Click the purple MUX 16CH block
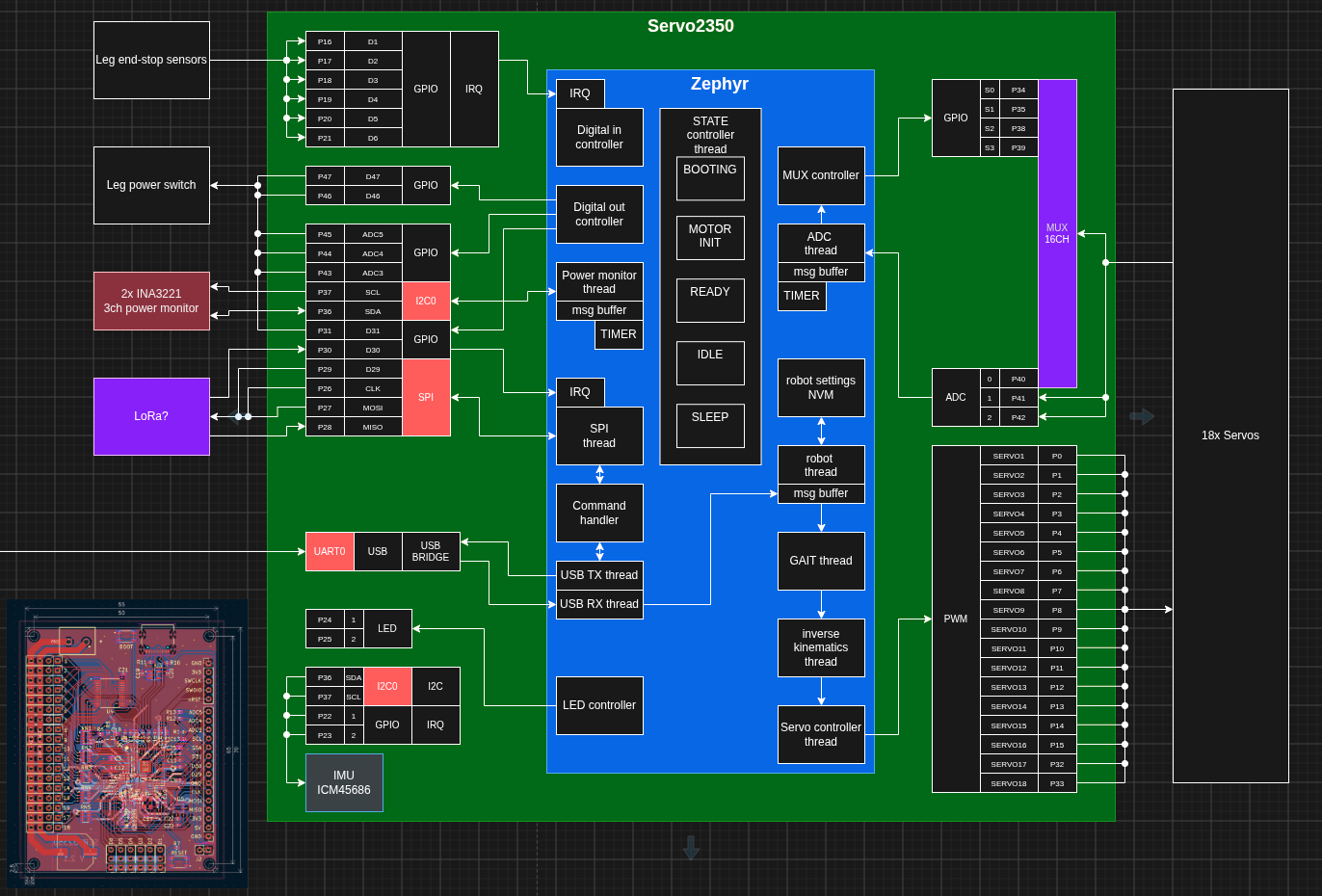Viewport: 1322px width, 896px height. point(1057,233)
